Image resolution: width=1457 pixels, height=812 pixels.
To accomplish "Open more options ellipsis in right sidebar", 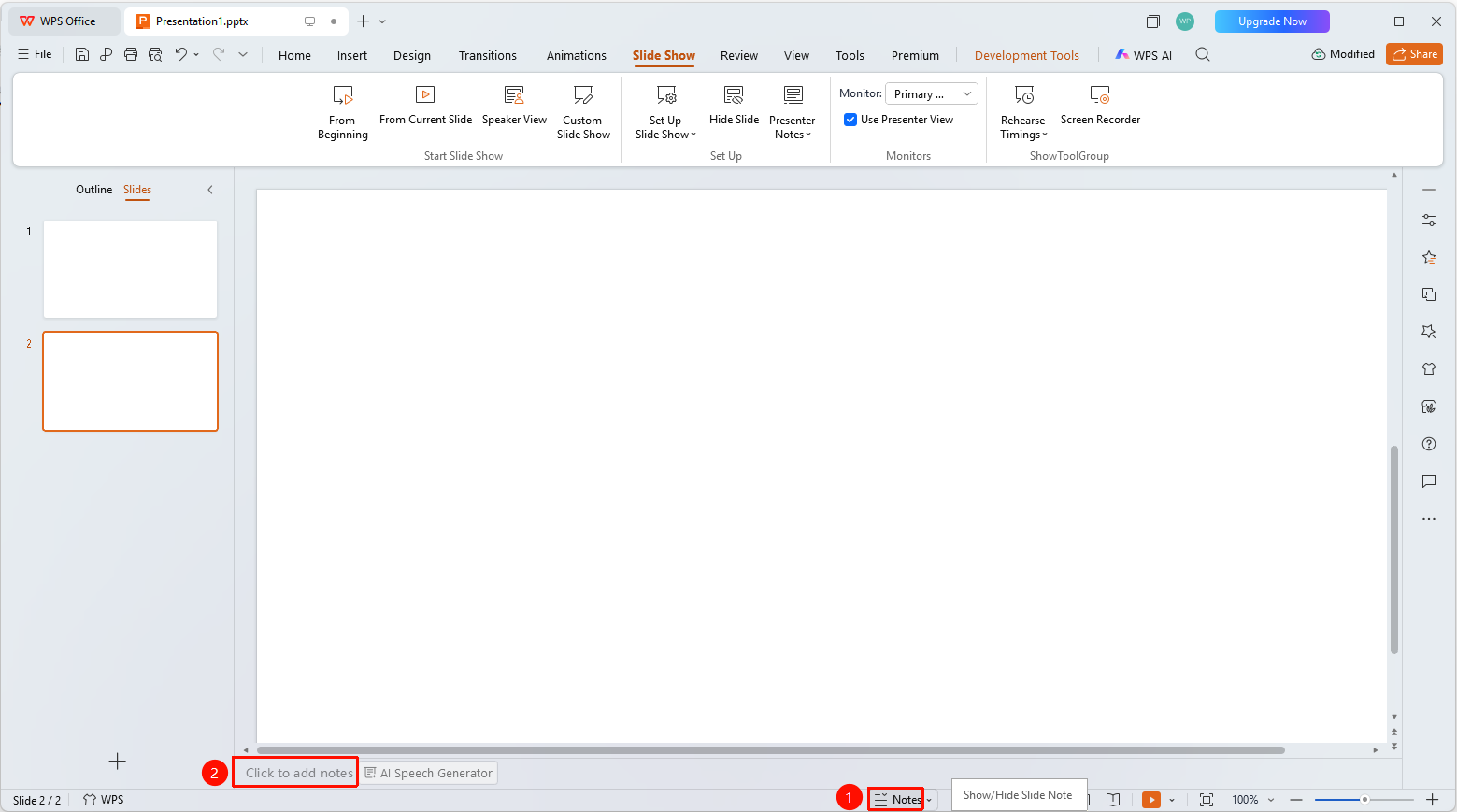I will pos(1429,519).
